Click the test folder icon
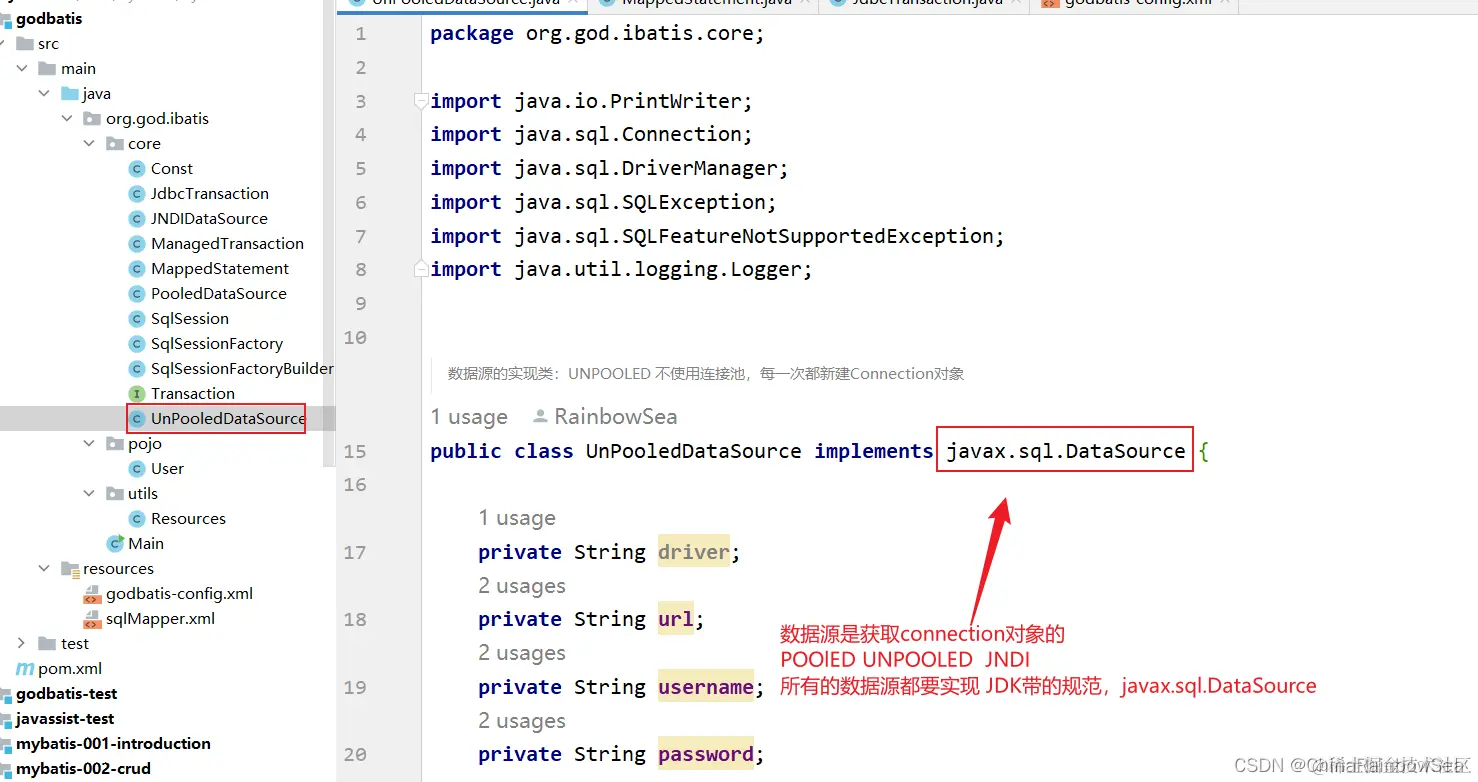This screenshot has height=782, width=1478. (47, 644)
